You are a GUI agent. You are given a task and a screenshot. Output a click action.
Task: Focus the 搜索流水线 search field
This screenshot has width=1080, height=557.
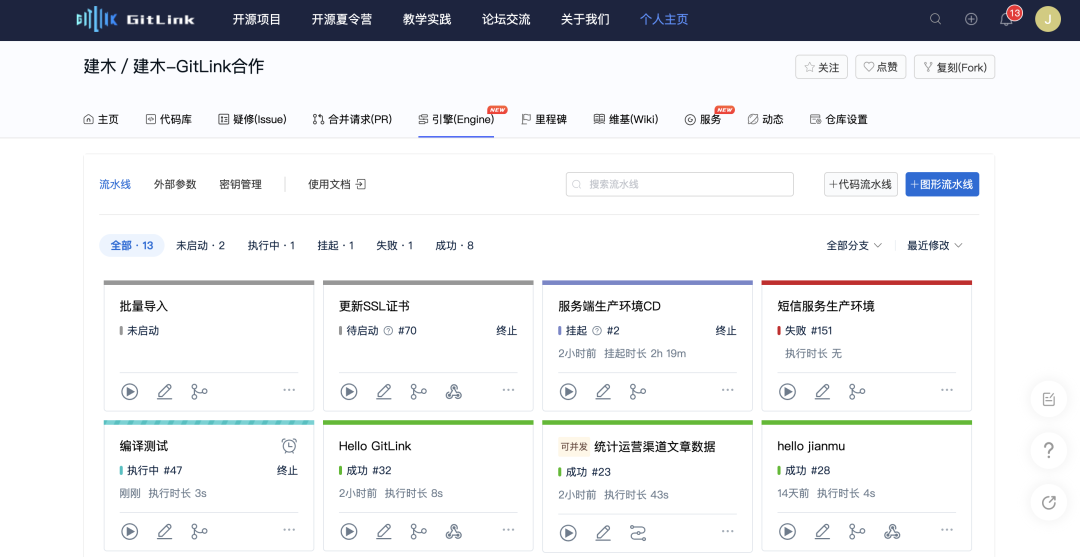(x=680, y=185)
